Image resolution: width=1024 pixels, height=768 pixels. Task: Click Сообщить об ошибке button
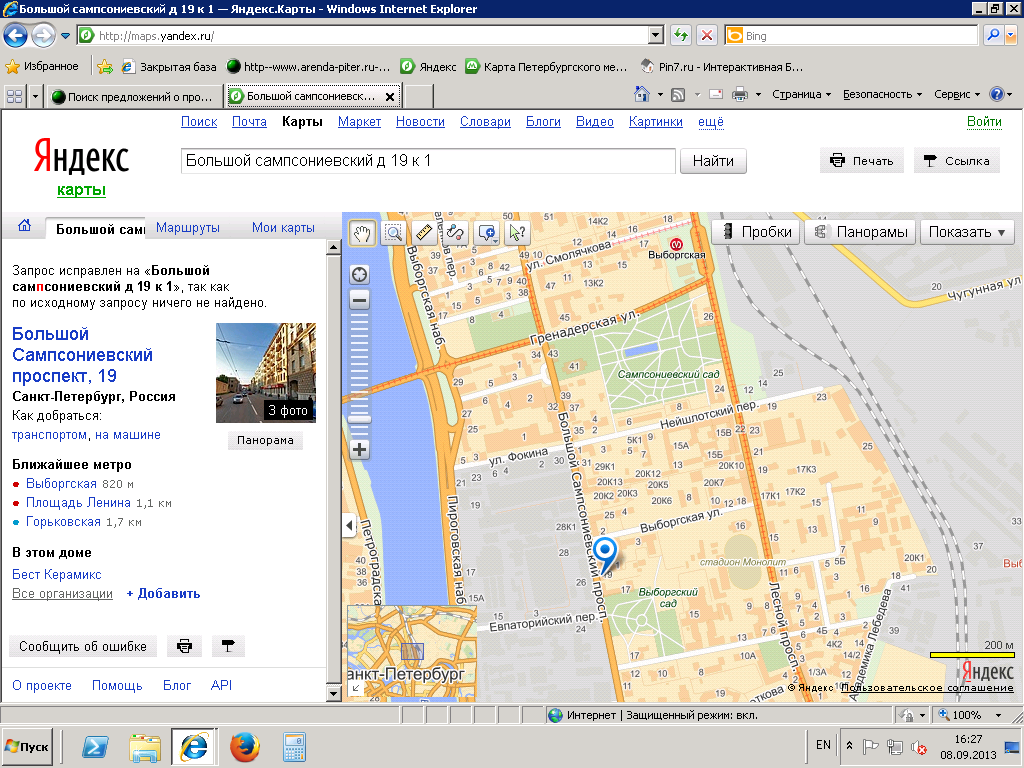[x=83, y=646]
